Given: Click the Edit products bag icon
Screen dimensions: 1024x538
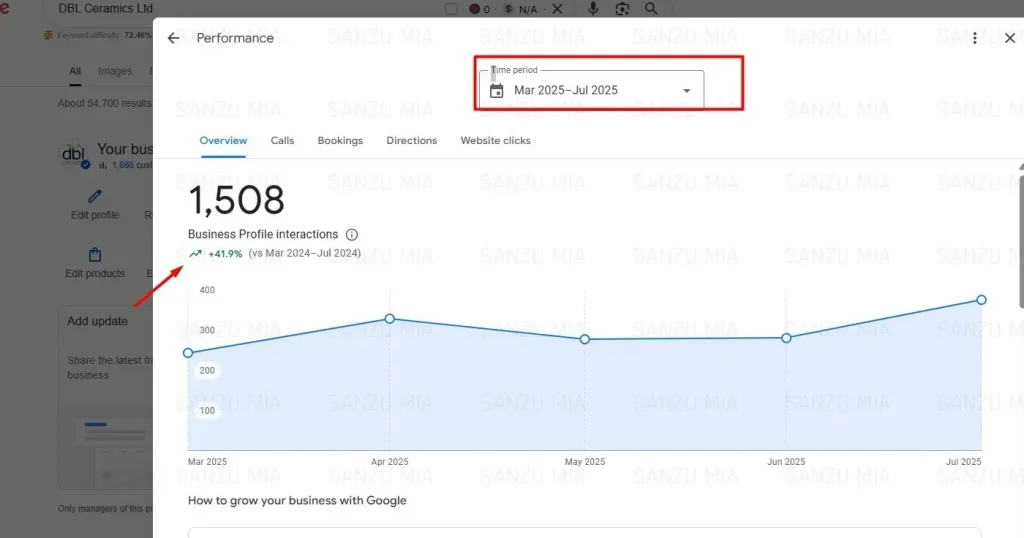Looking at the screenshot, I should pos(95,255).
